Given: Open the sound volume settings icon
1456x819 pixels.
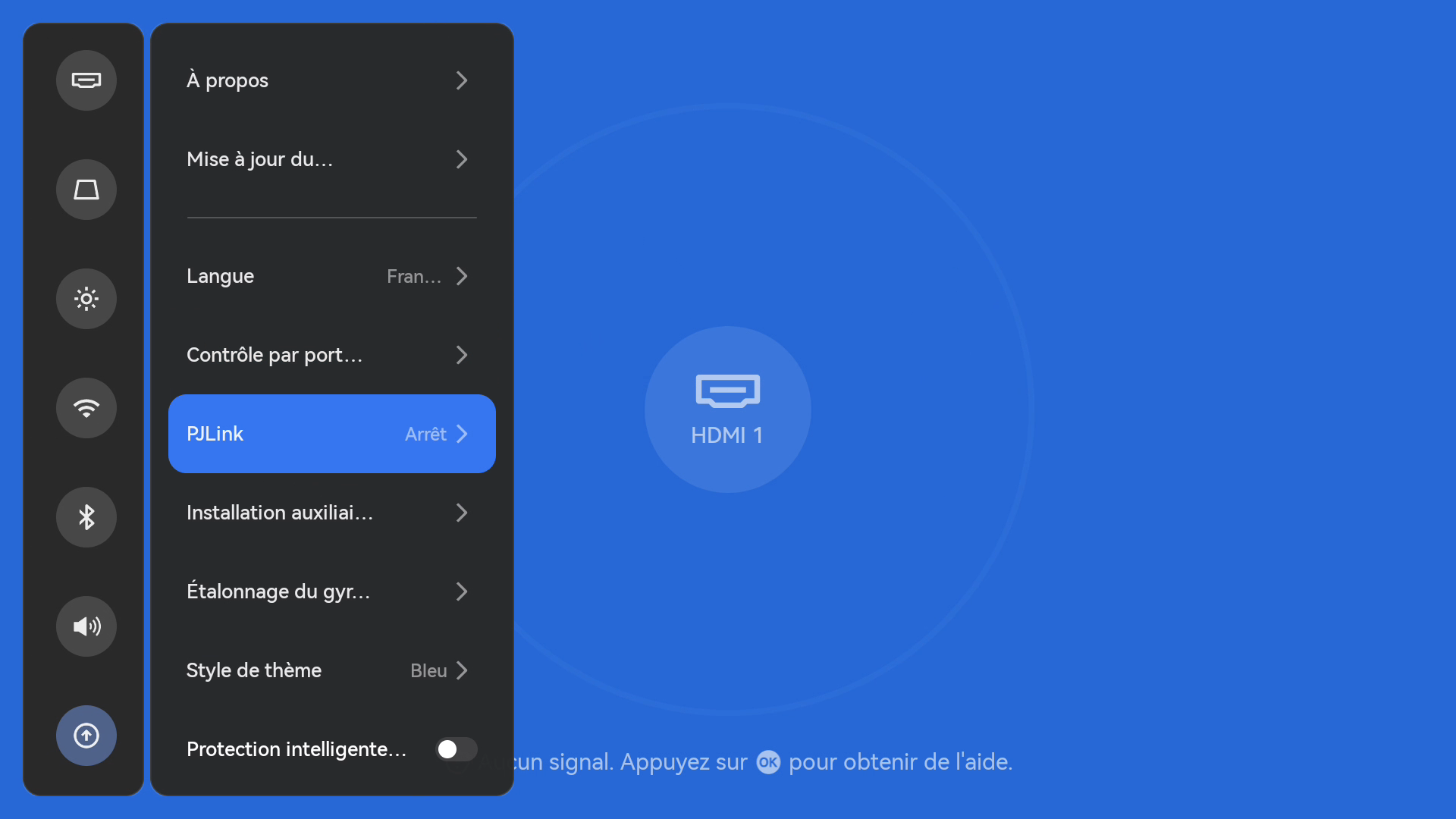Looking at the screenshot, I should coord(86,626).
